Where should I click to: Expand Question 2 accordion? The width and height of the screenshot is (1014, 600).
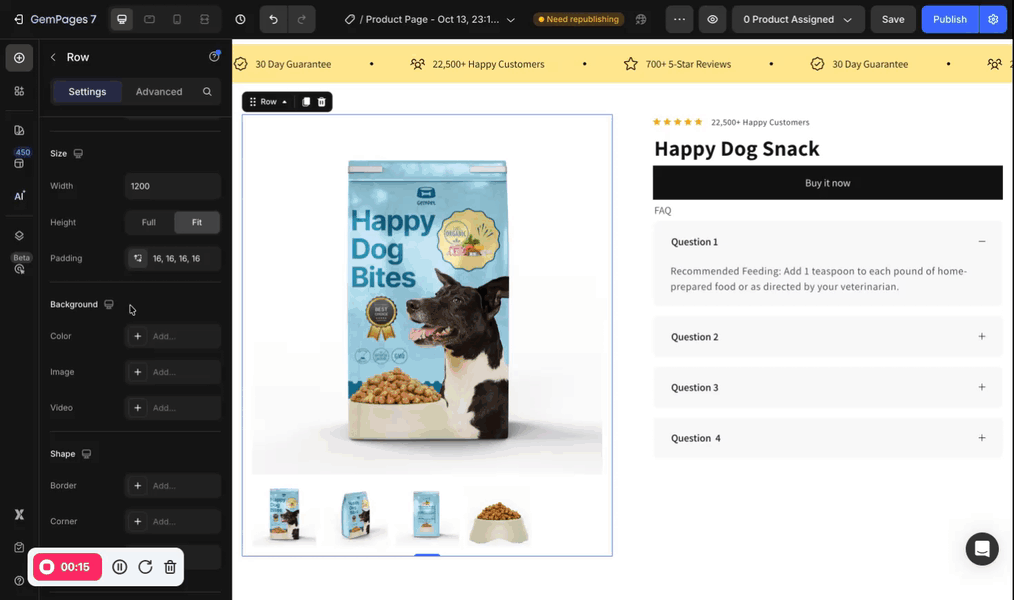click(827, 337)
